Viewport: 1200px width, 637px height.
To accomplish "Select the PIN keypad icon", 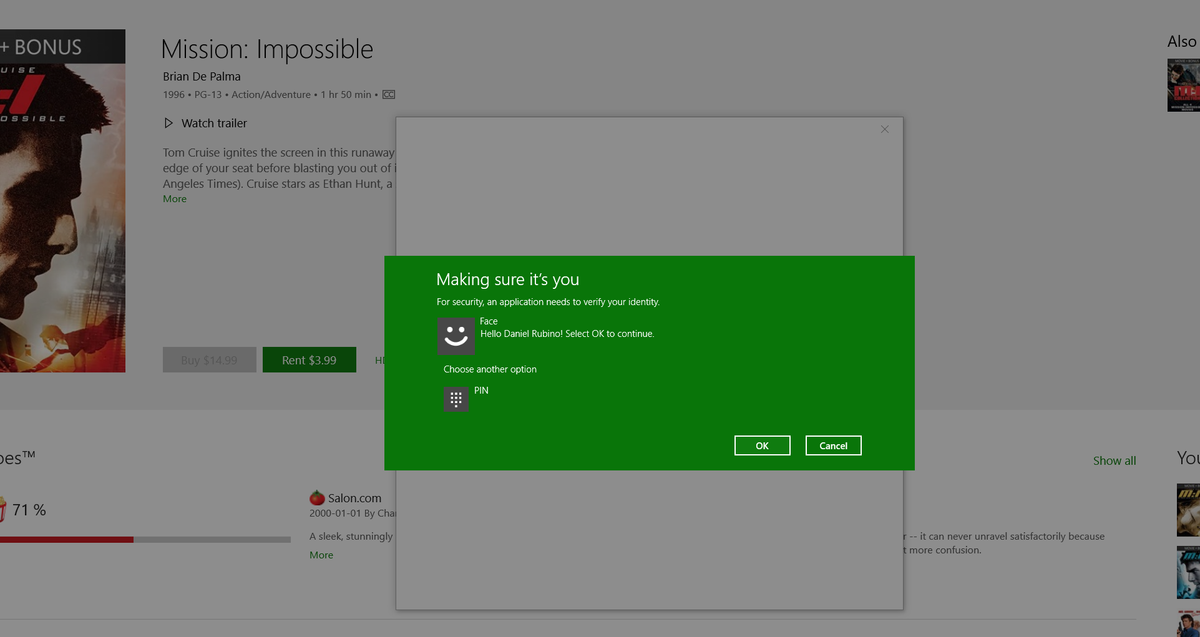I will click(x=456, y=399).
